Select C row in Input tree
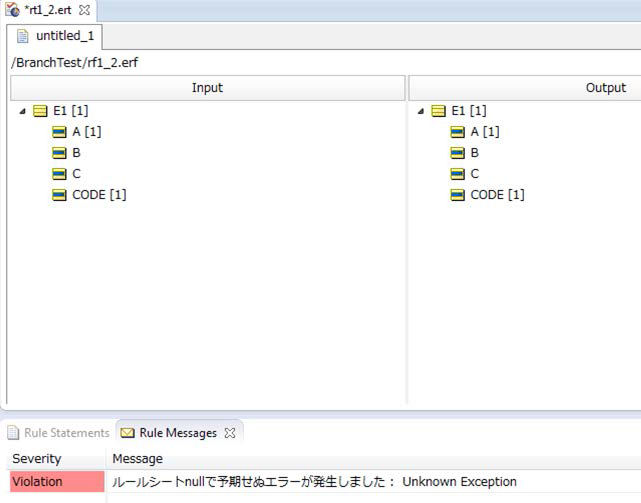641x503 pixels. point(76,174)
